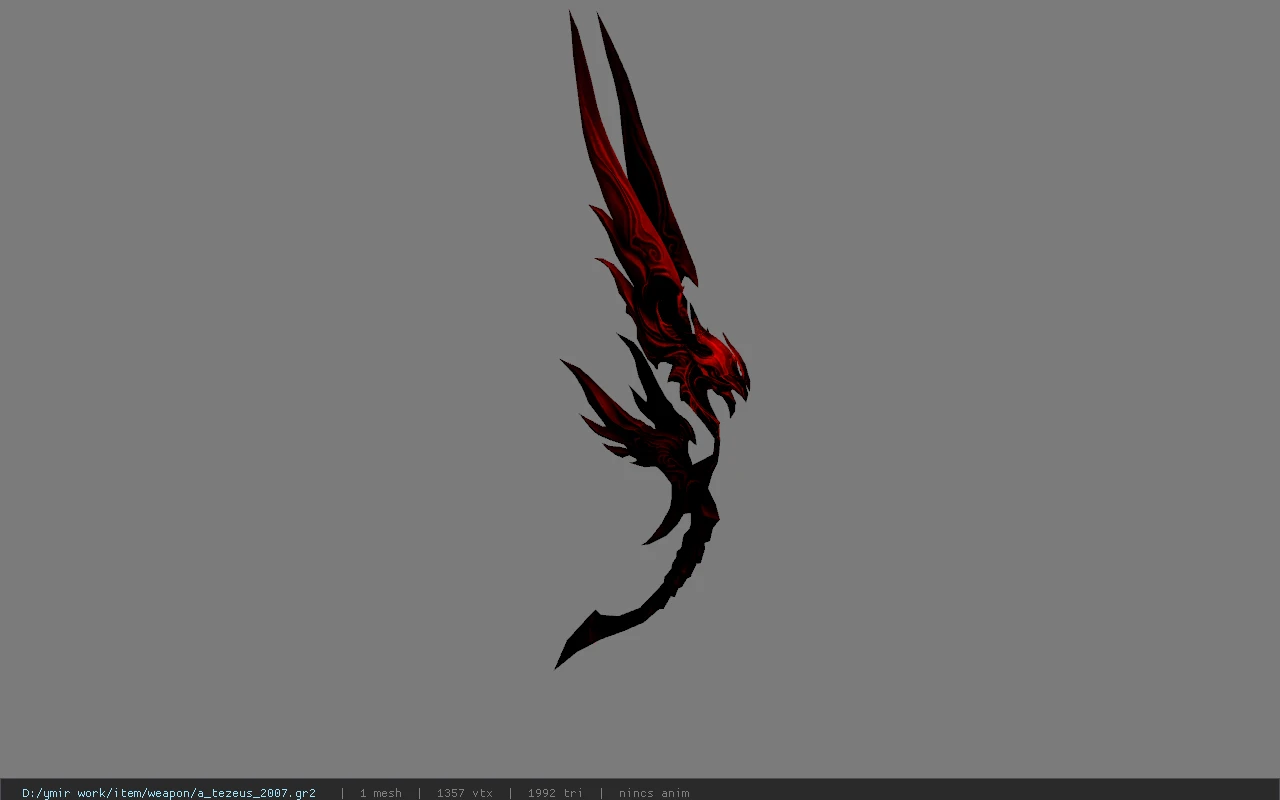
Task: Click the "1992 tri" triangle count
Action: point(555,793)
